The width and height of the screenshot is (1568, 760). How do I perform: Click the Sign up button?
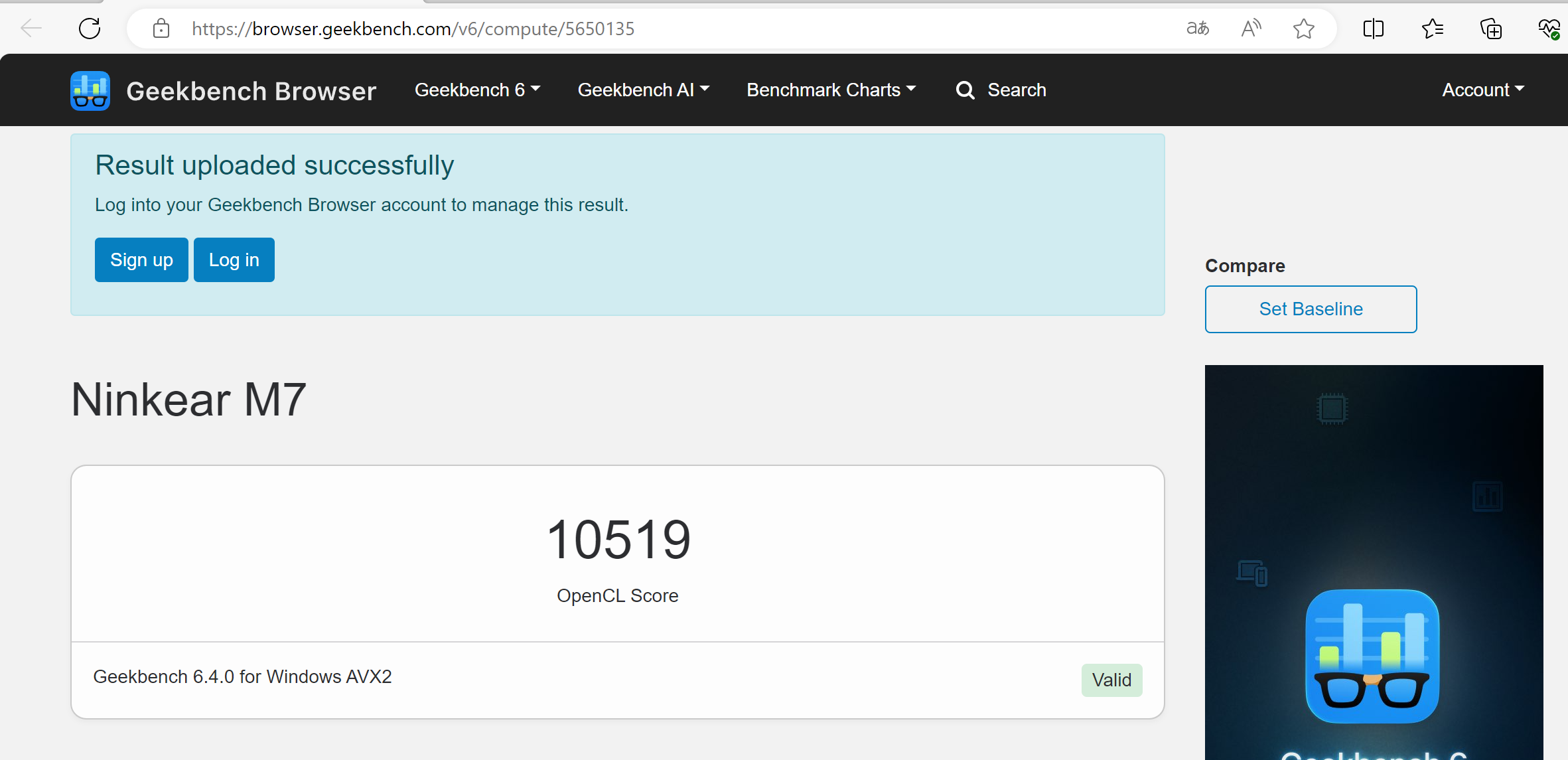tap(141, 260)
